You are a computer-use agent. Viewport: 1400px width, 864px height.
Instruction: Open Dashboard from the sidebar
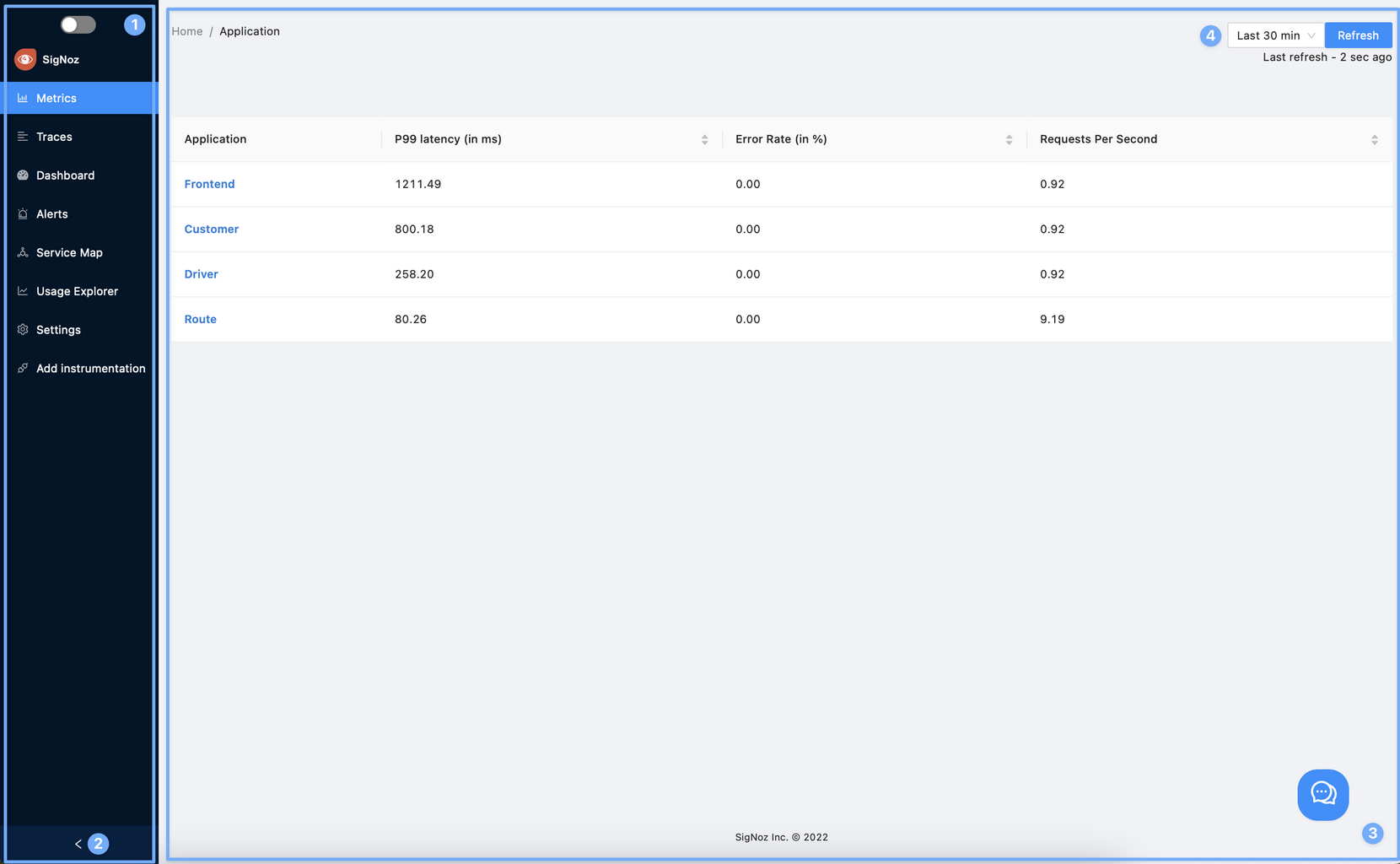(x=79, y=175)
